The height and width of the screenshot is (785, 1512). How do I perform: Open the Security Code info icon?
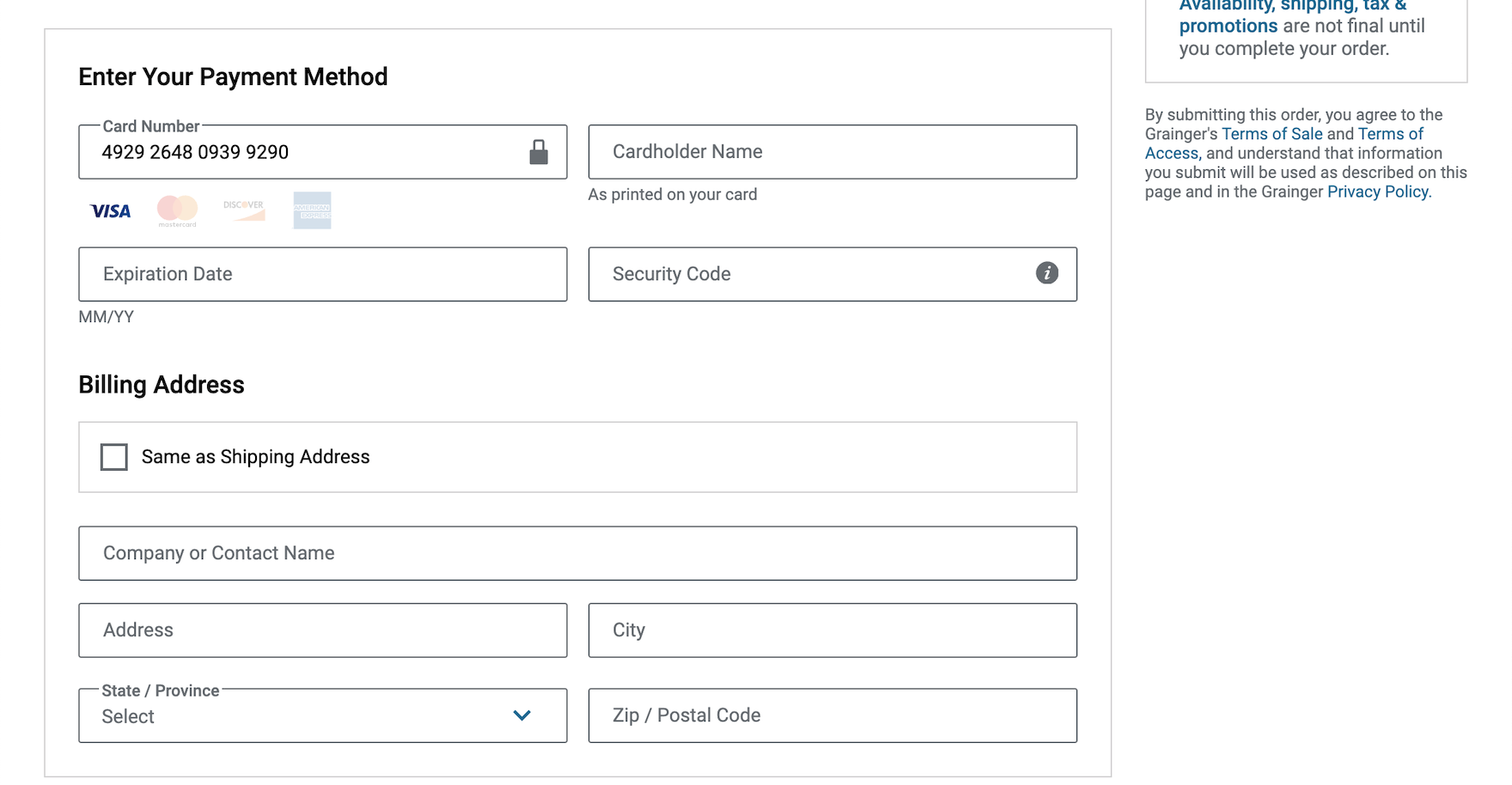[1046, 273]
